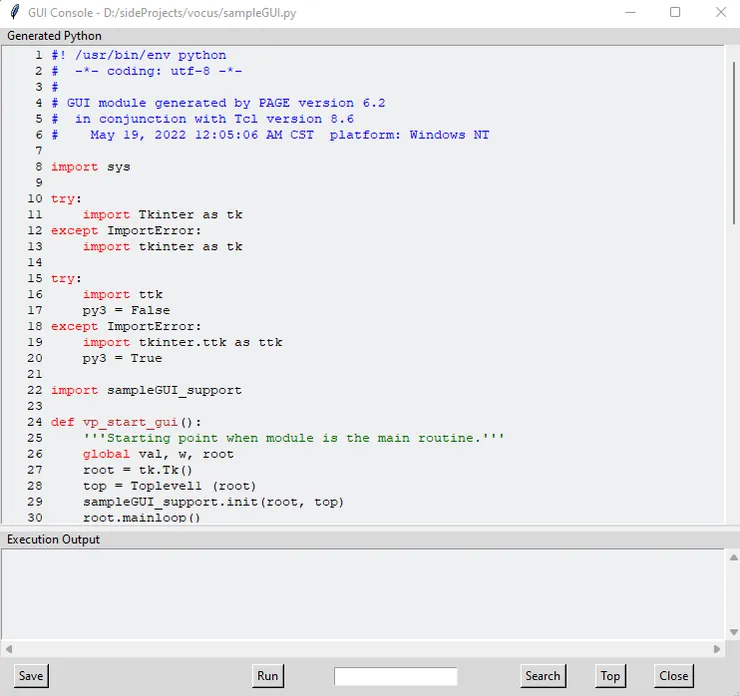Focus the search text entry field
740x696 pixels.
tap(395, 677)
